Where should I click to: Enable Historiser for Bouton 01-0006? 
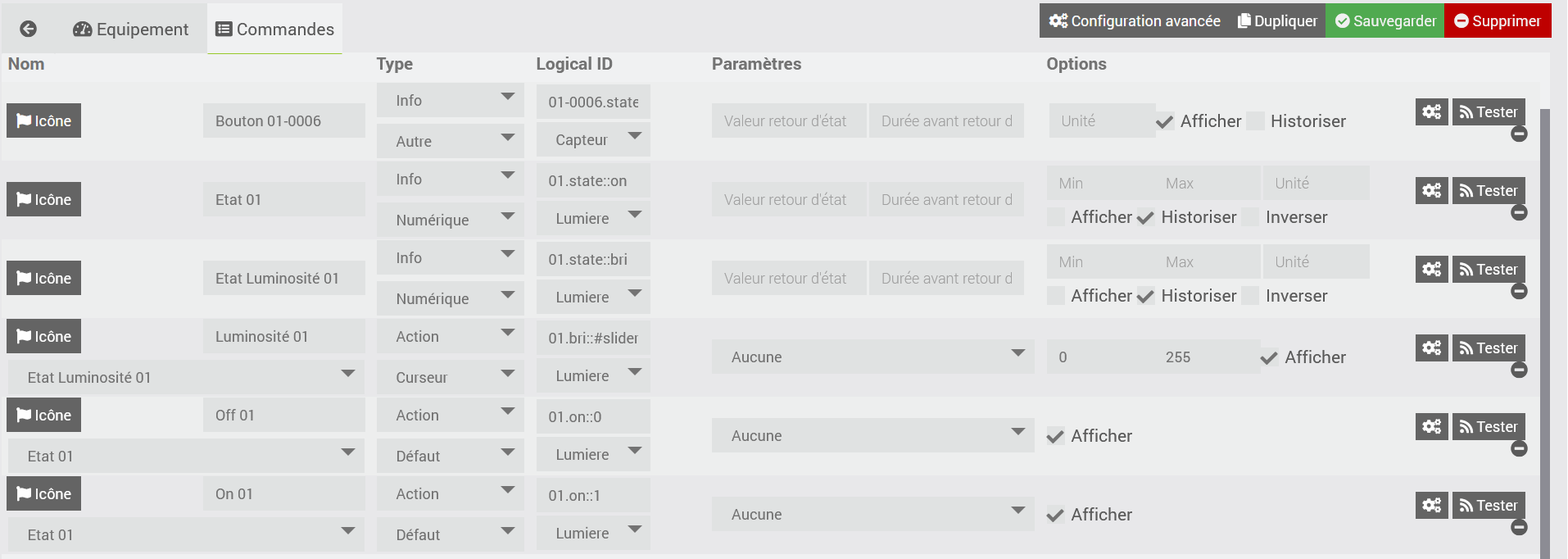(1255, 122)
